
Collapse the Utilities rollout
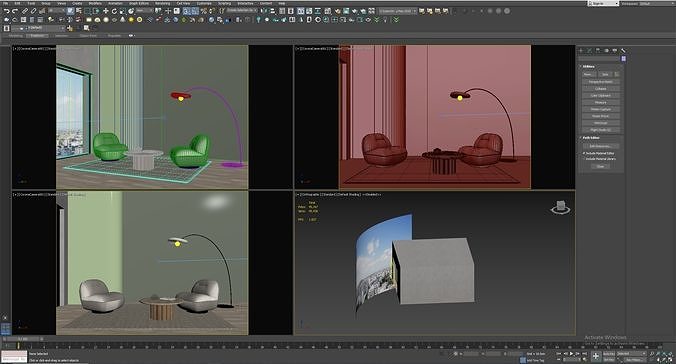click(588, 66)
